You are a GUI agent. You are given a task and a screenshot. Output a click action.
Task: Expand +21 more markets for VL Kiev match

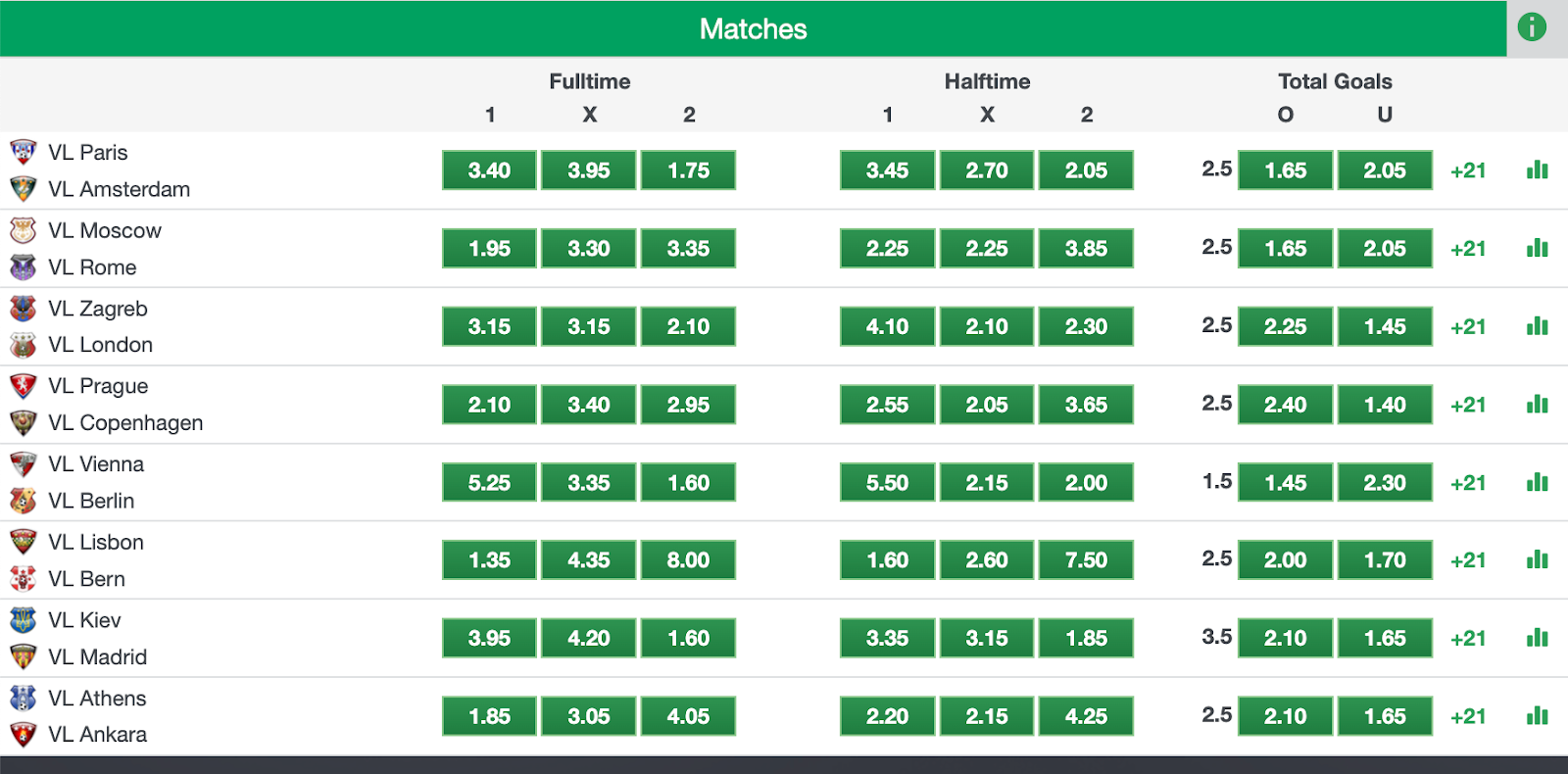1468,639
